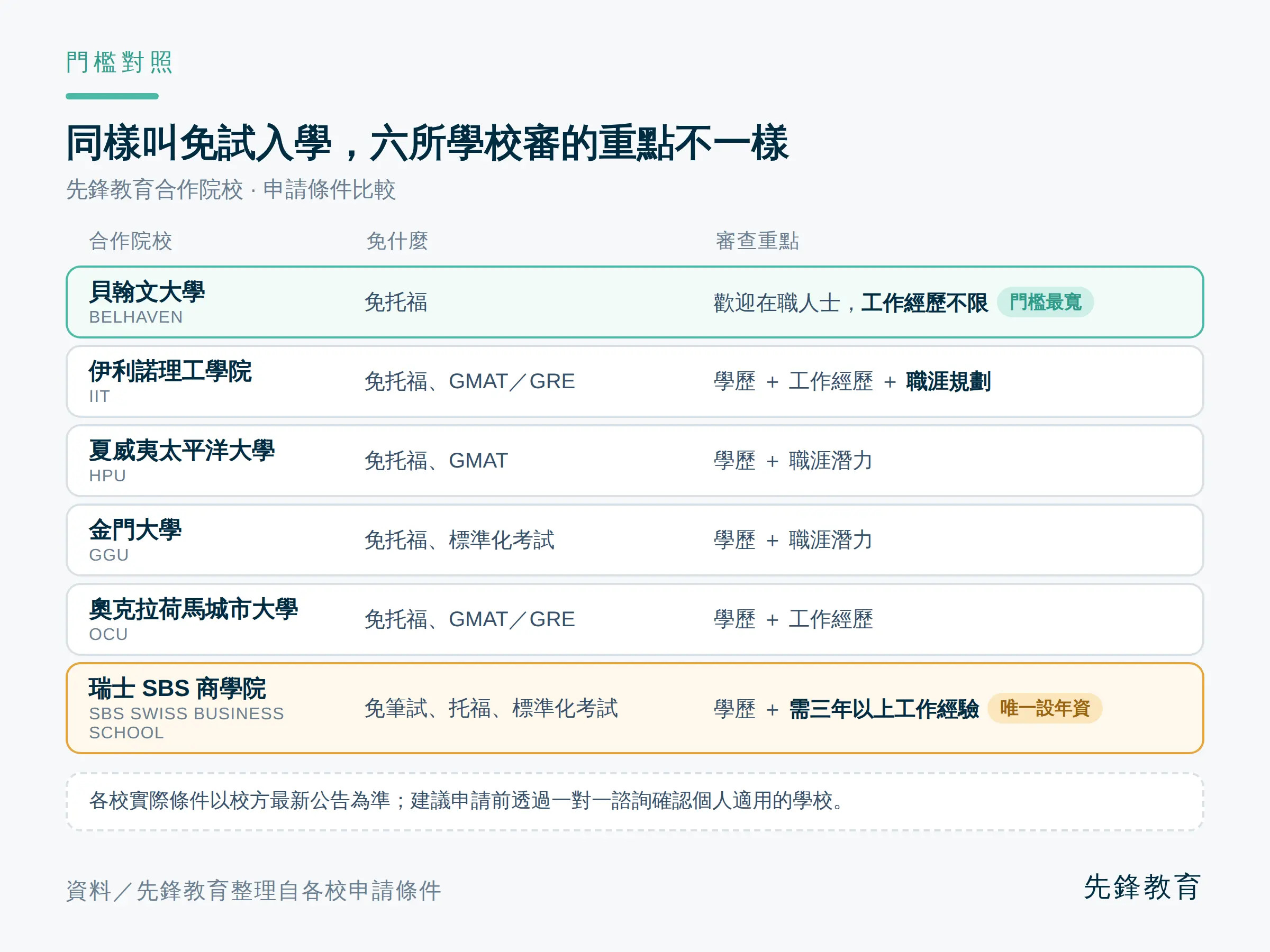Click the 合作院校 column header
The width and height of the screenshot is (1270, 952).
pyautogui.click(x=131, y=241)
